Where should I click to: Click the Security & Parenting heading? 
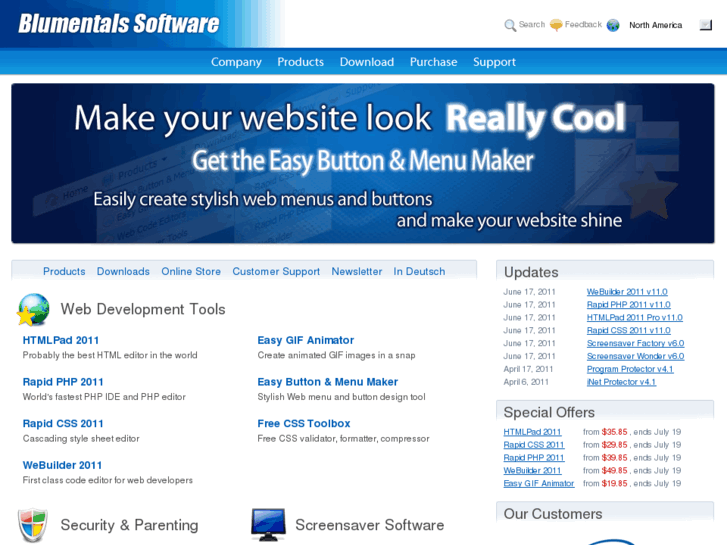tap(129, 525)
